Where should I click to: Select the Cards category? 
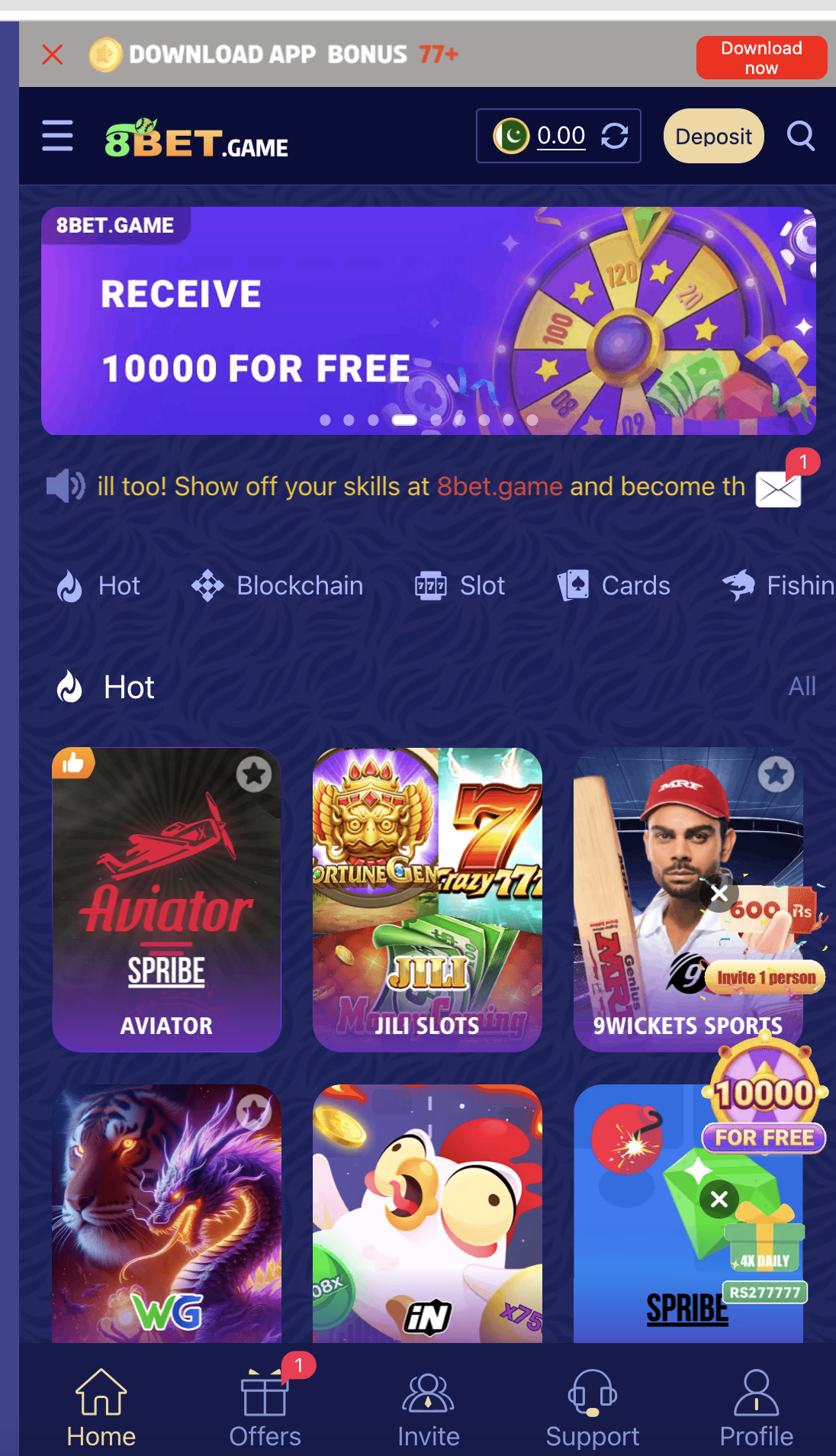point(614,586)
